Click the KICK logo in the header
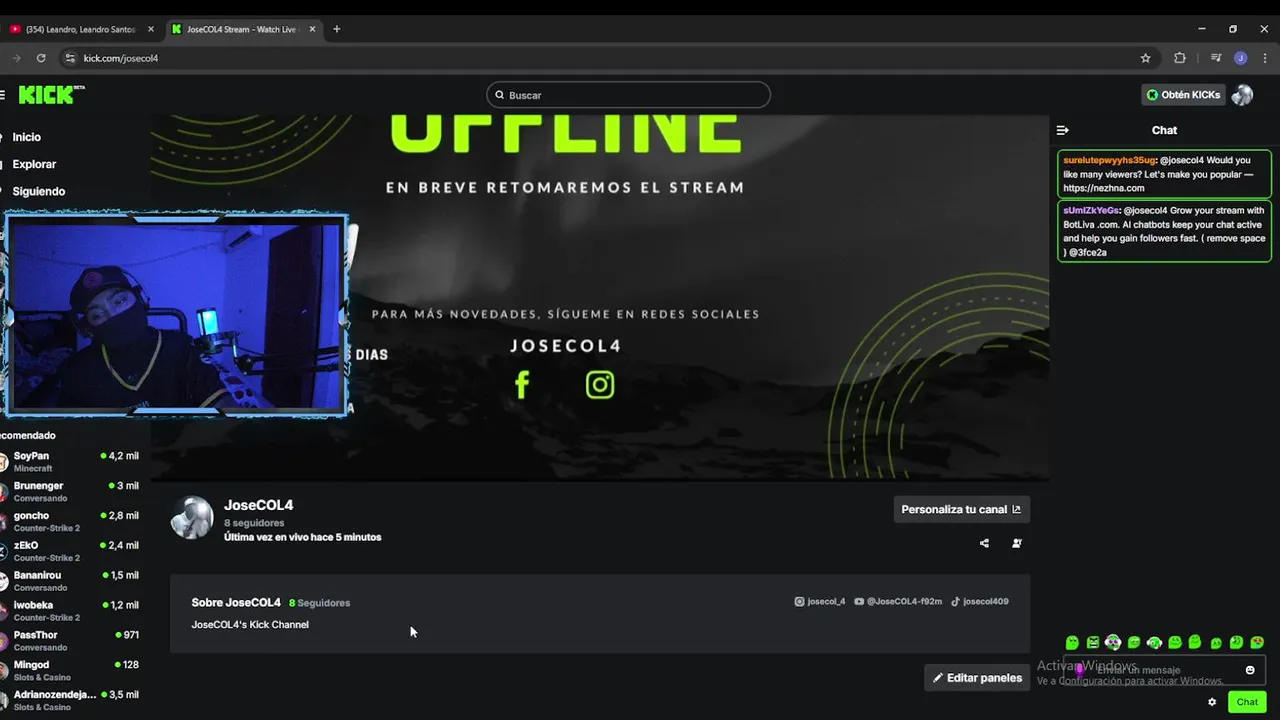This screenshot has width=1280, height=720. pyautogui.click(x=51, y=95)
